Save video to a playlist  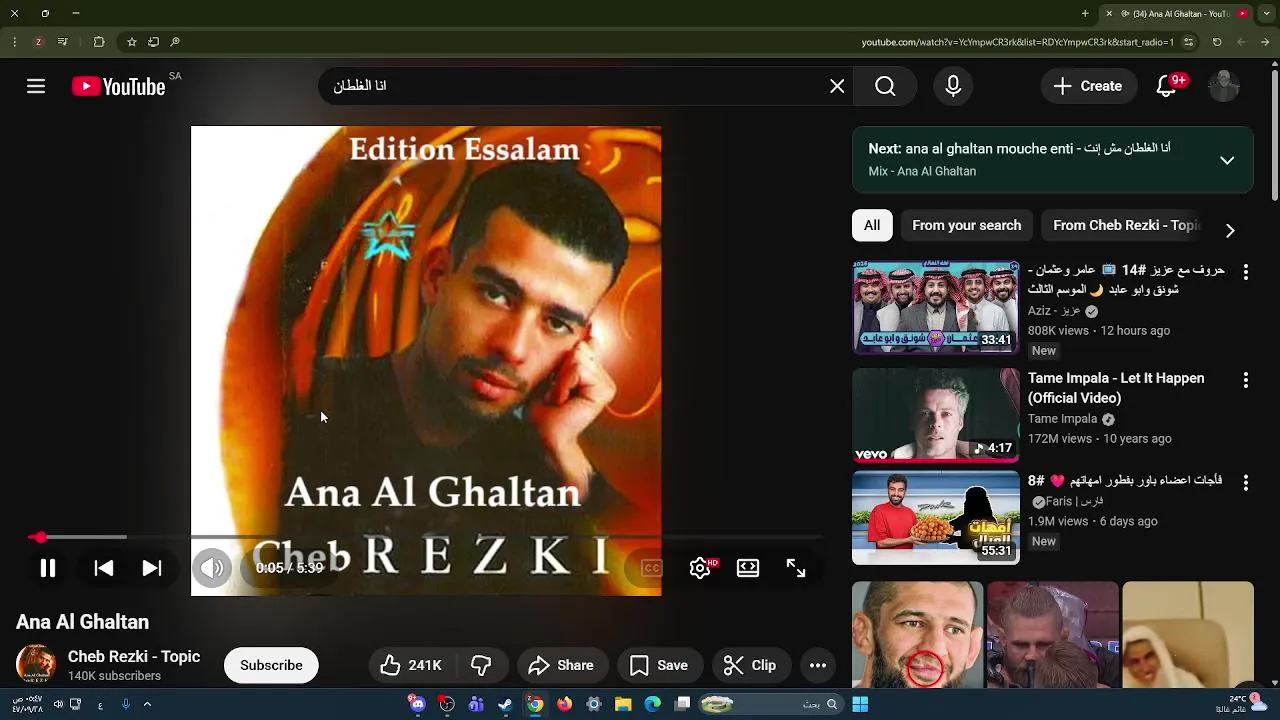(658, 665)
